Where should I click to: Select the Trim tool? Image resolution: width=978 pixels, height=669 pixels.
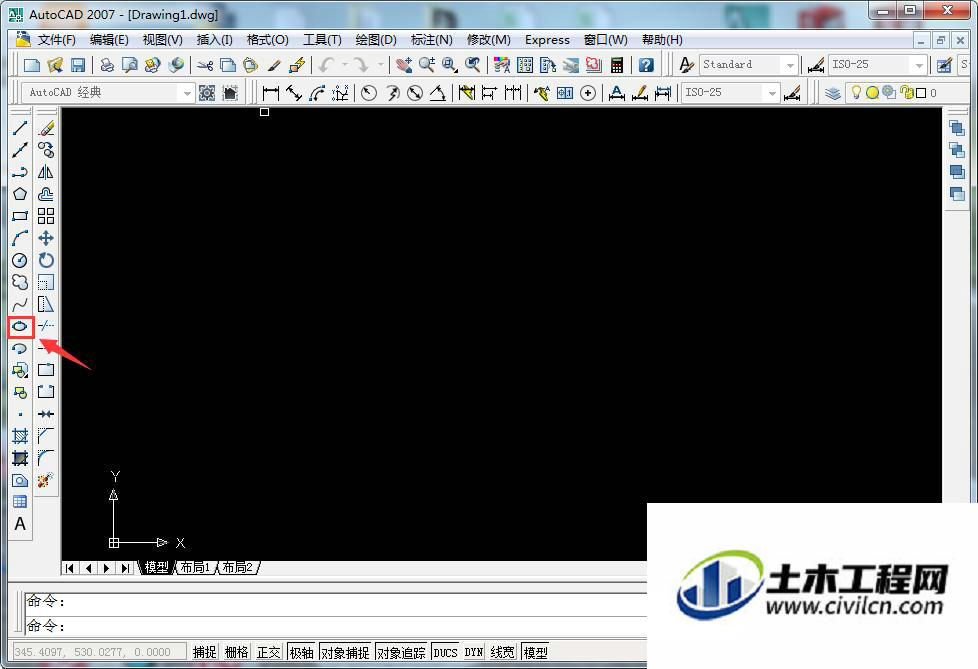pyautogui.click(x=46, y=326)
